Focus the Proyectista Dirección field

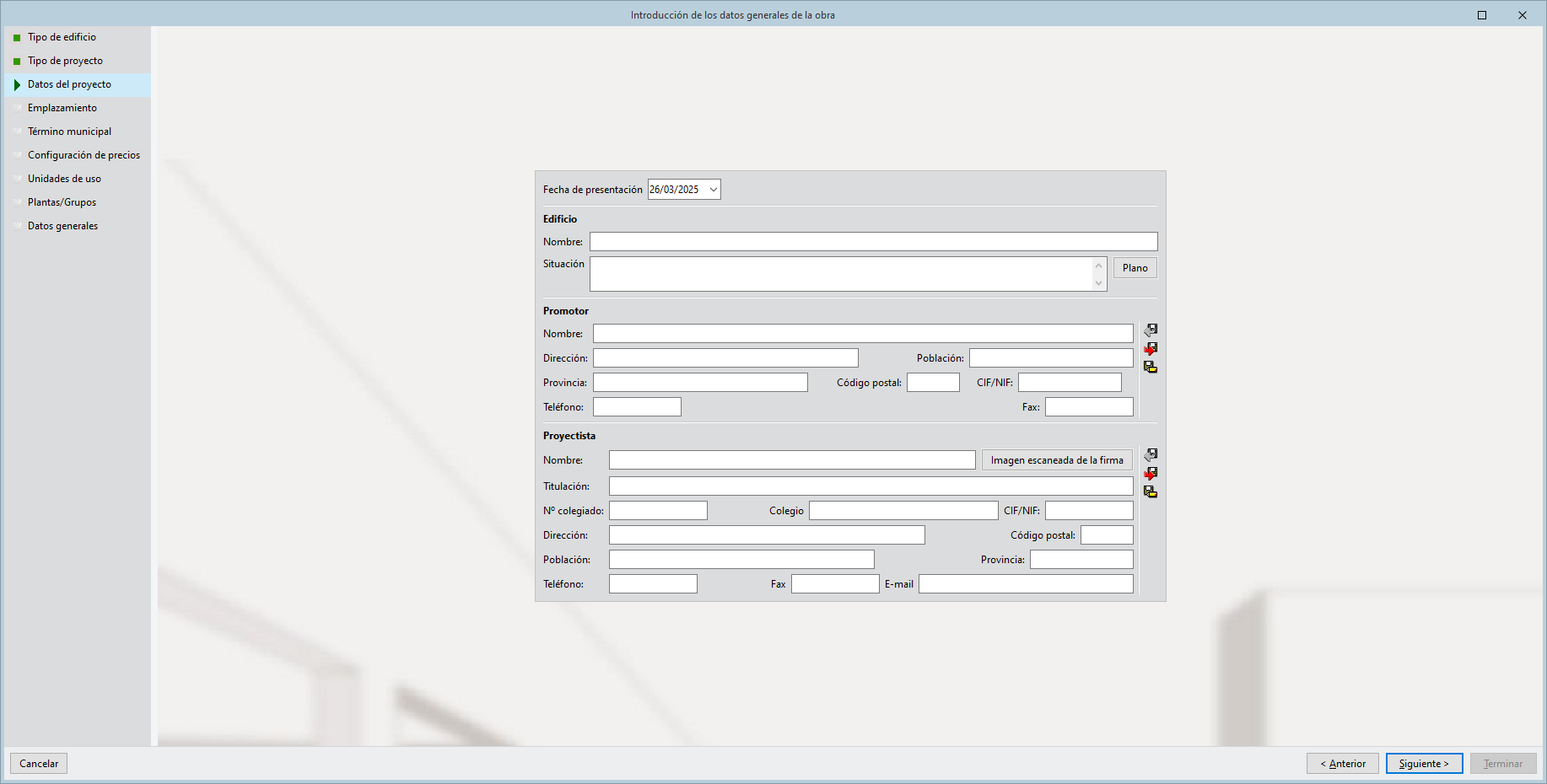tap(767, 535)
